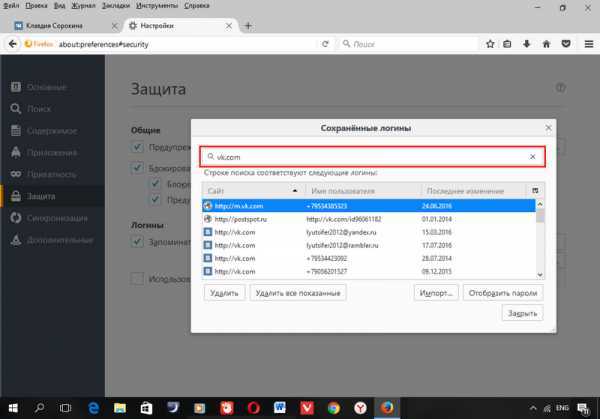
Task: Open File Explorer from the taskbar
Action: [120, 408]
